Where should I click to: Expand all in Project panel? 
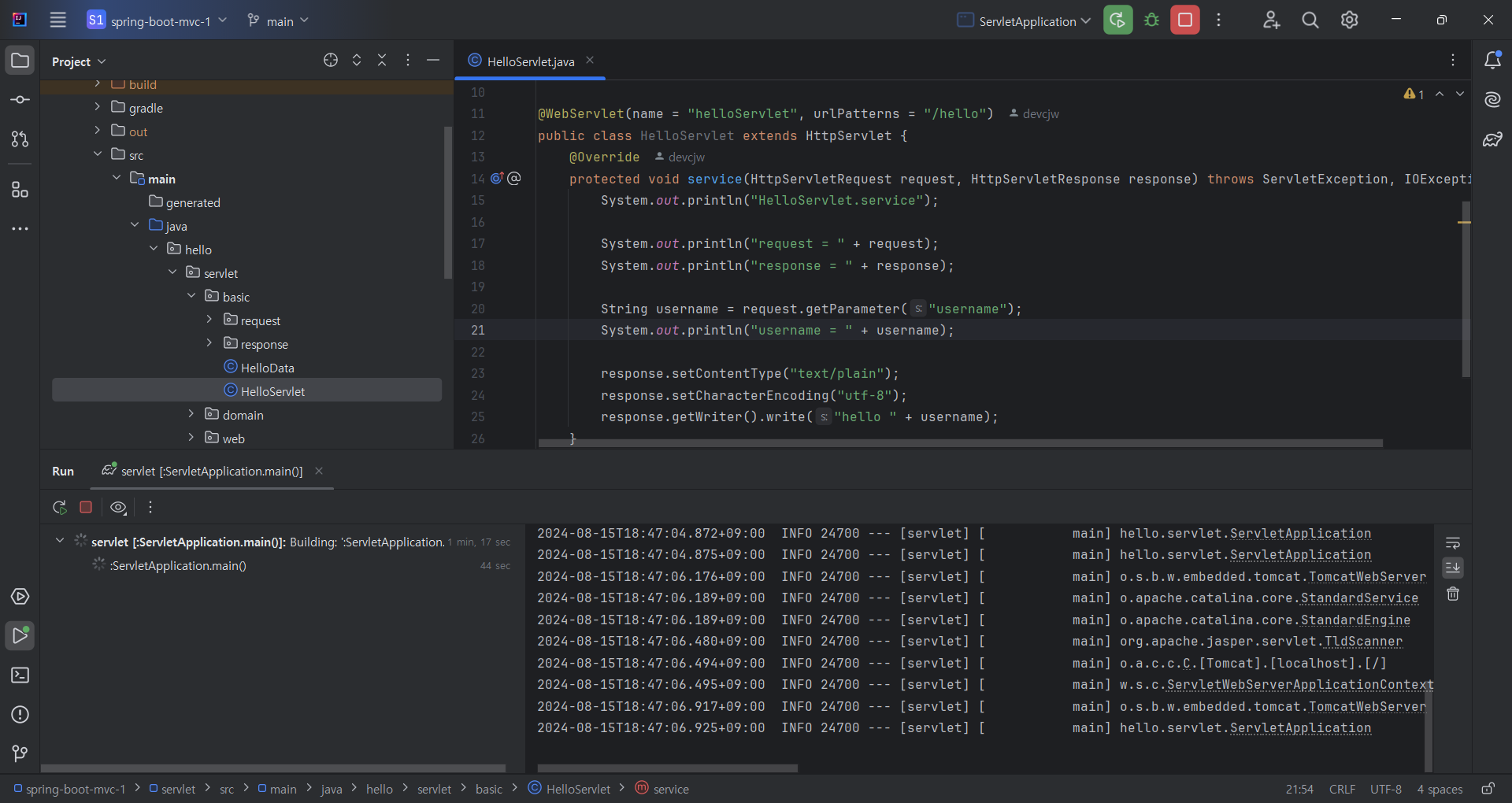(357, 61)
